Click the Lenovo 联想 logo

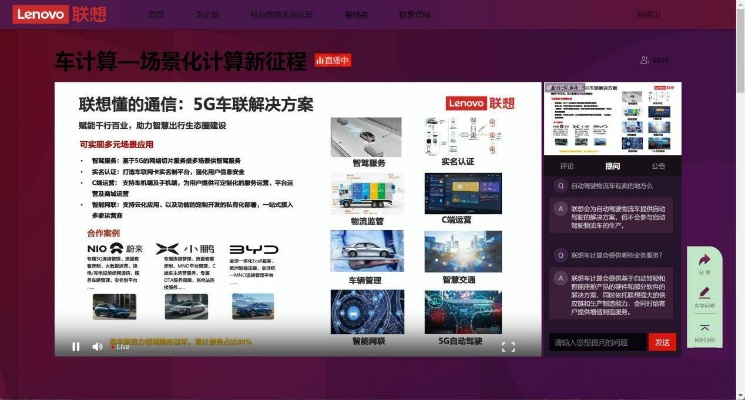[x=61, y=15]
